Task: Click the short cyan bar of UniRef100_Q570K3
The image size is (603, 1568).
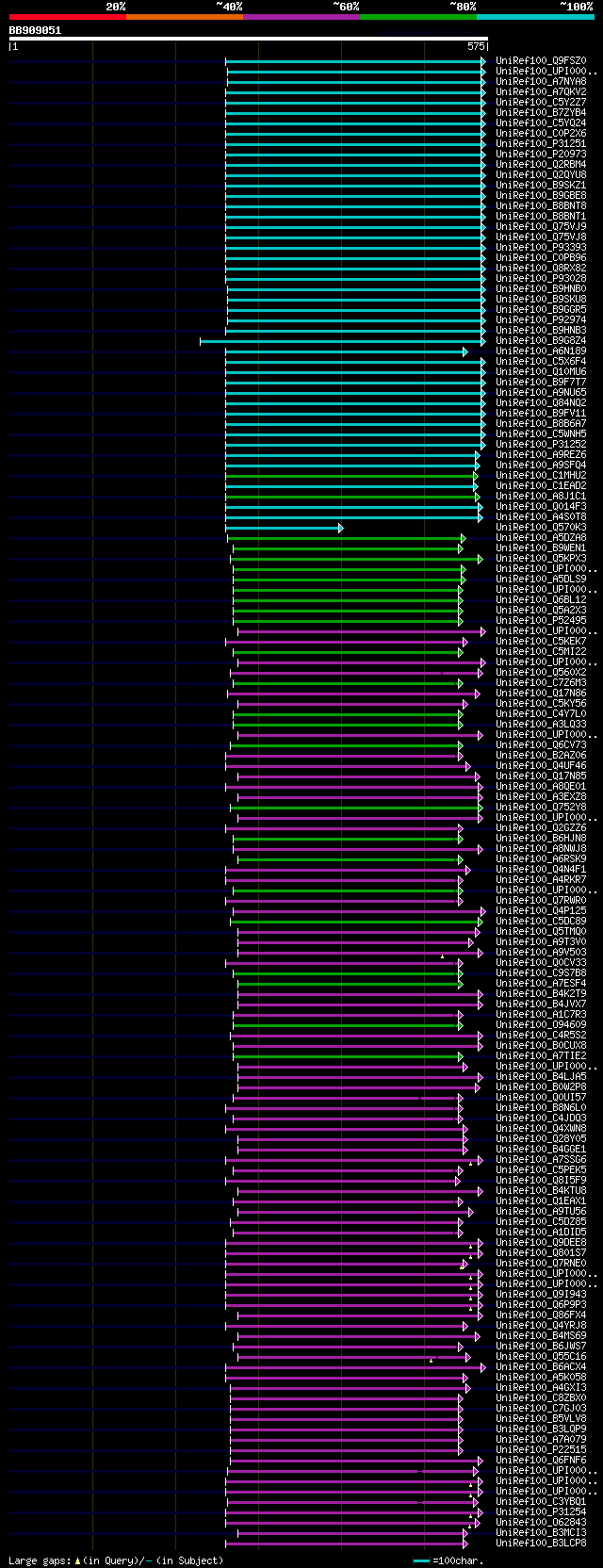Action: (x=284, y=528)
